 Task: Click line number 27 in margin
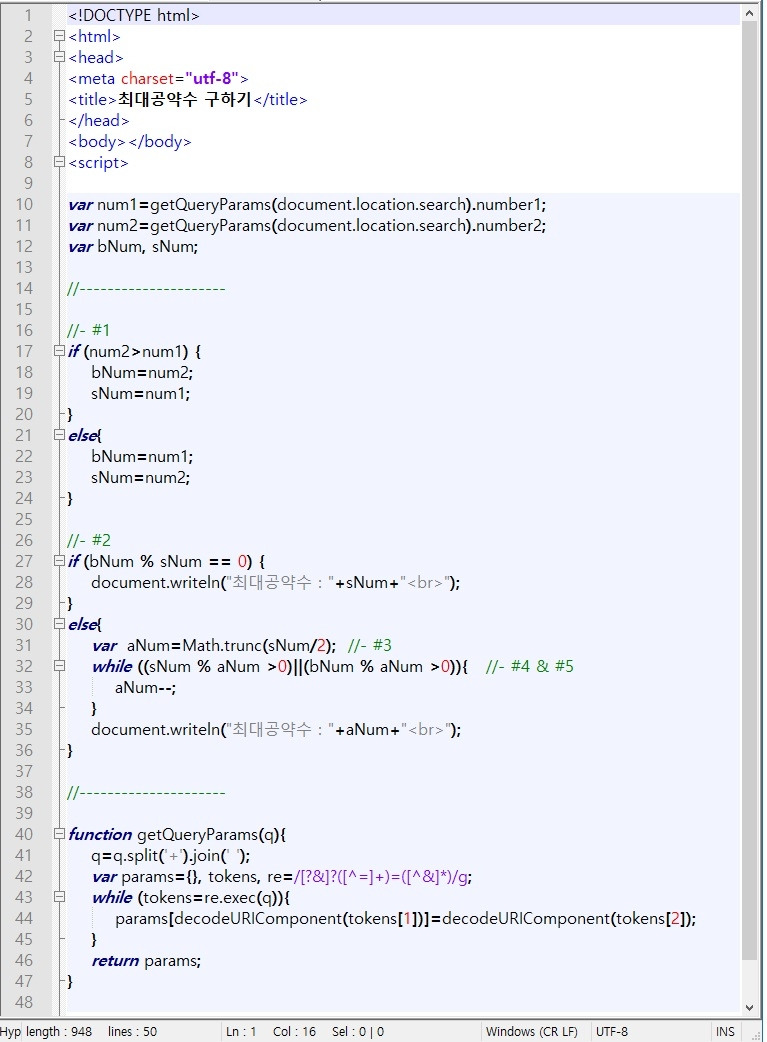[x=24, y=561]
